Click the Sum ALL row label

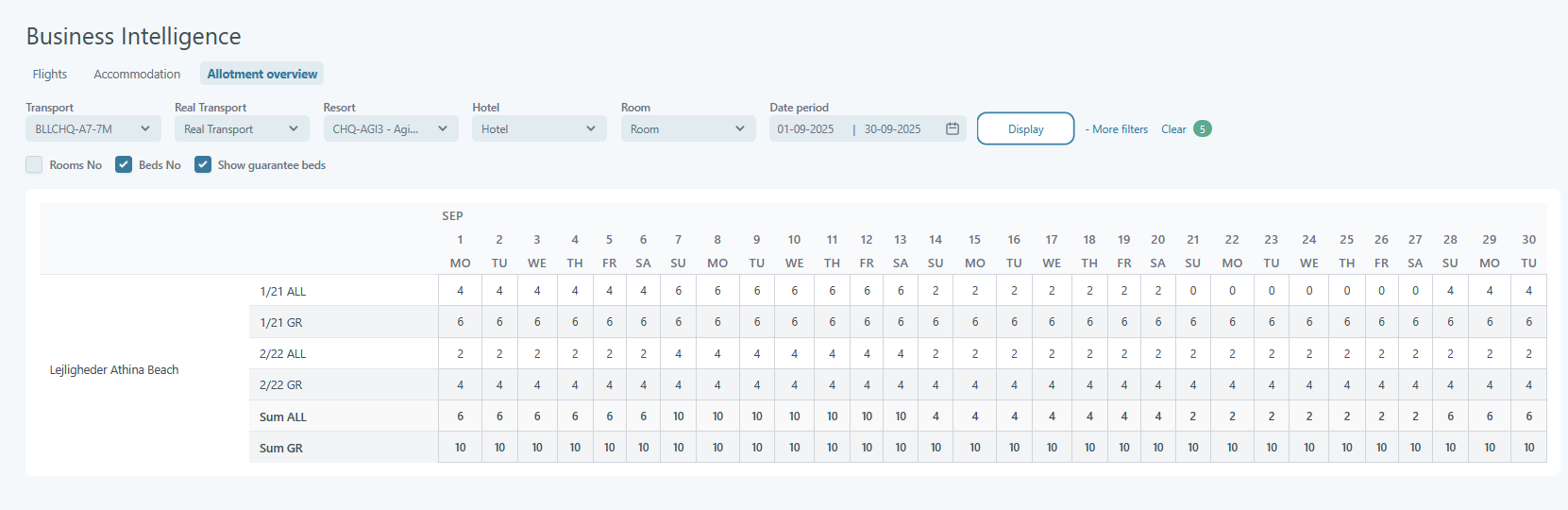[x=283, y=416]
